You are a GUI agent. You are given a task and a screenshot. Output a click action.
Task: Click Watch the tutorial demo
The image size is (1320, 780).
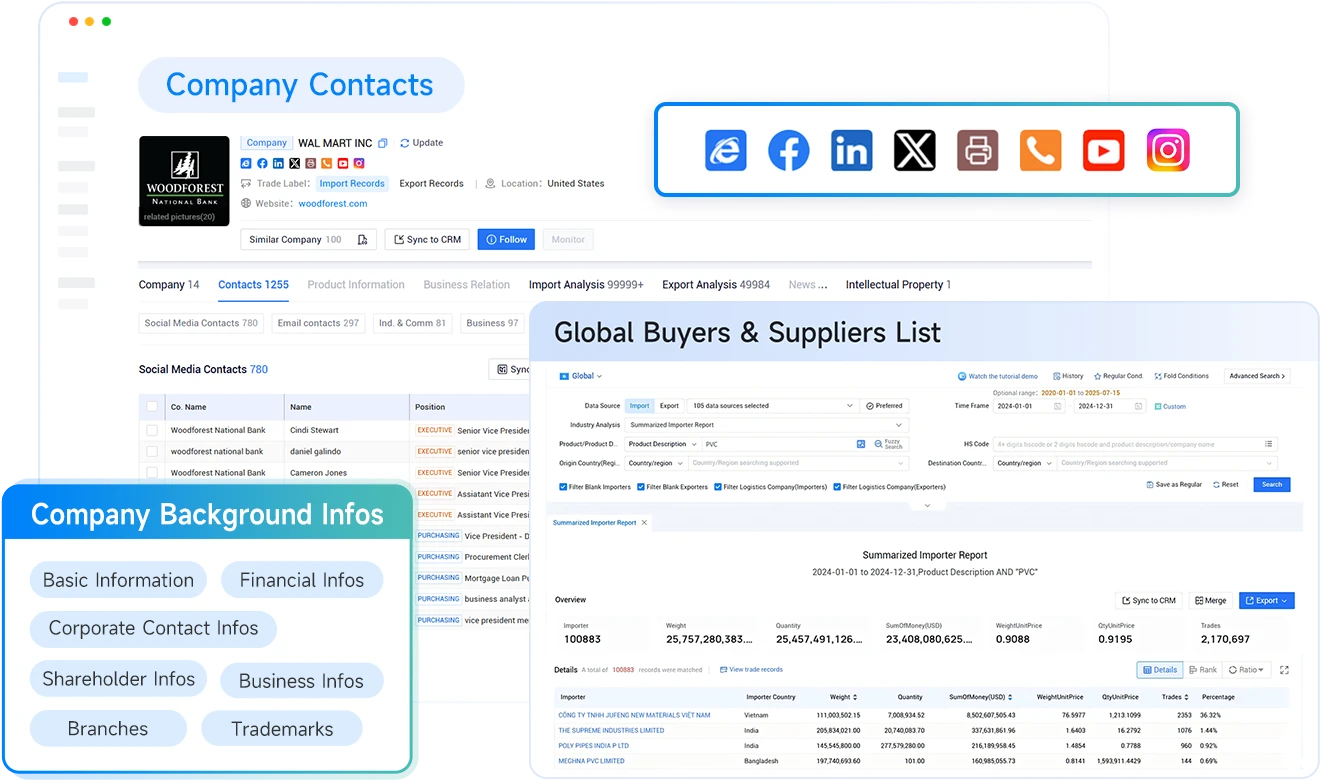pos(998,376)
